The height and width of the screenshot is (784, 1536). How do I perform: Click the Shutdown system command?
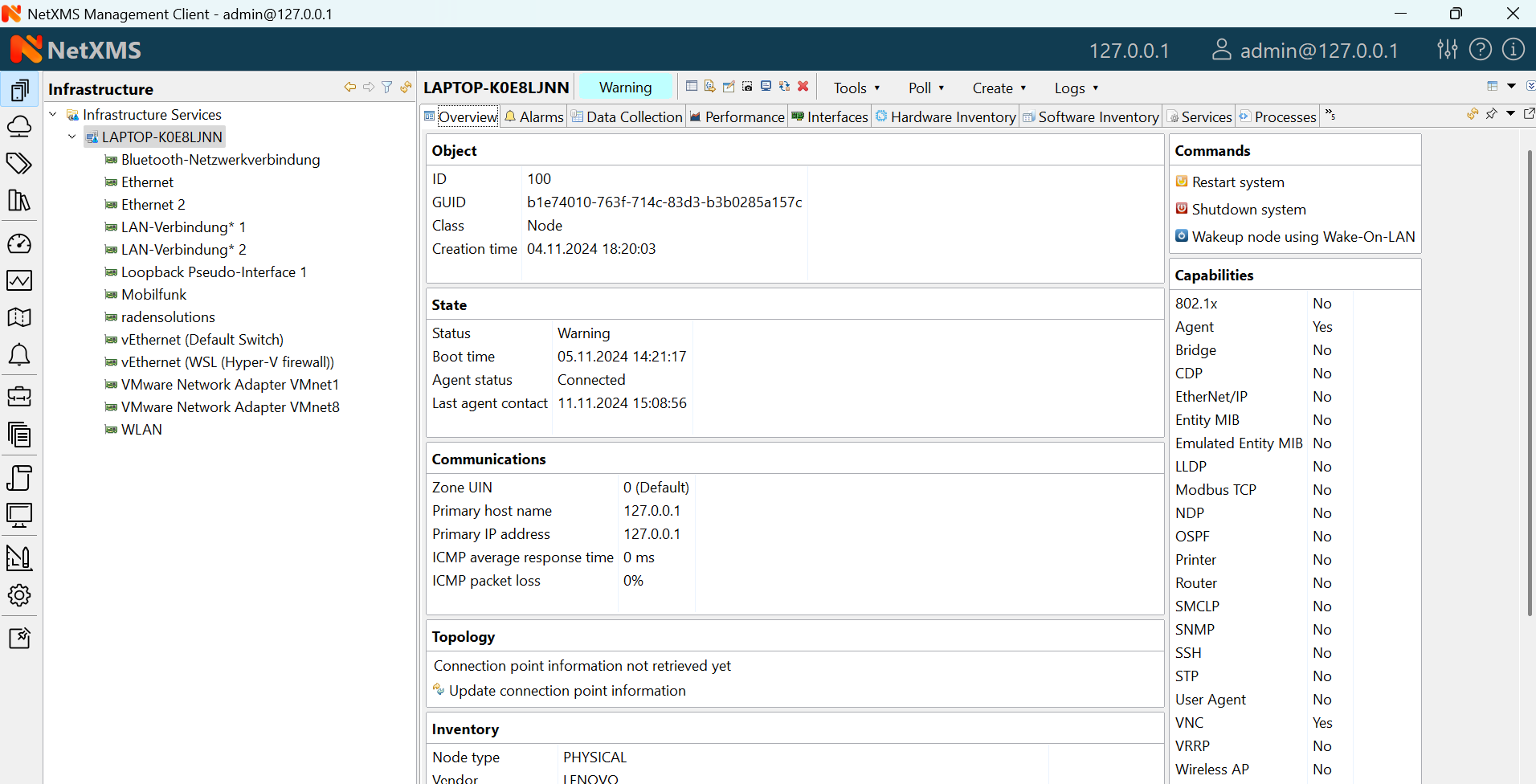point(1248,209)
